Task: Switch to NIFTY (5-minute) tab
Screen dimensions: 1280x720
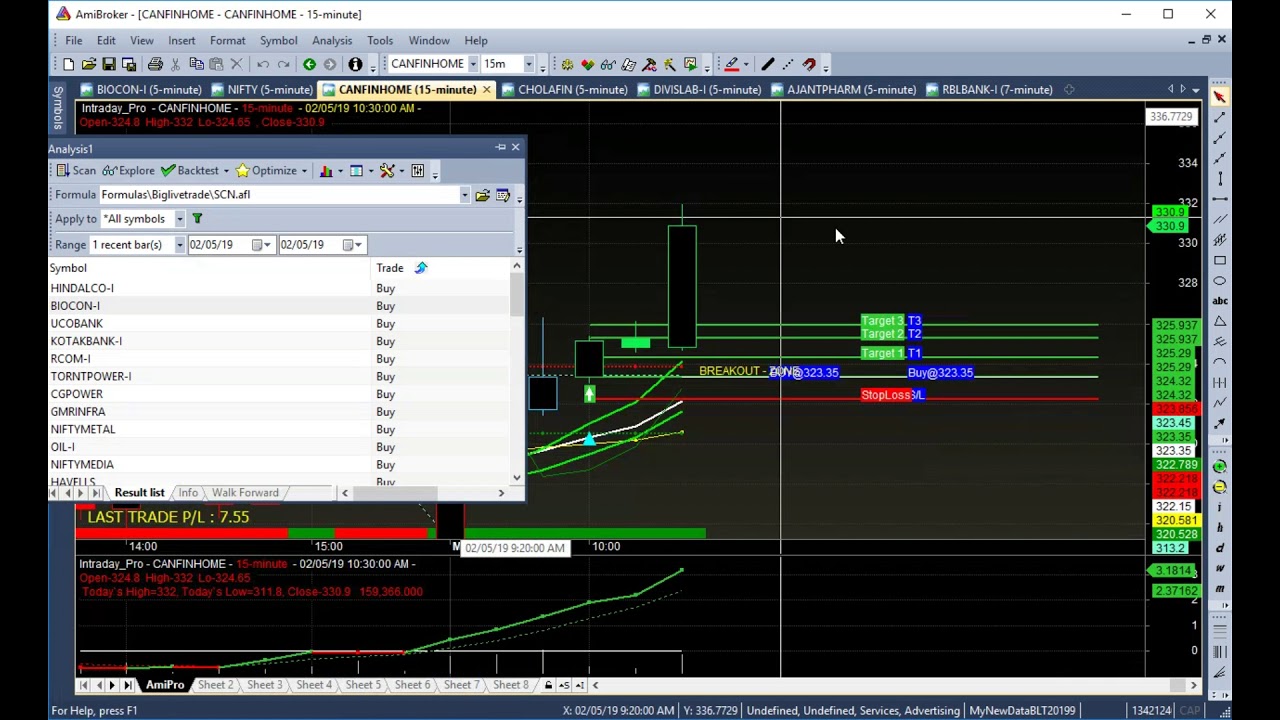Action: click(x=261, y=90)
